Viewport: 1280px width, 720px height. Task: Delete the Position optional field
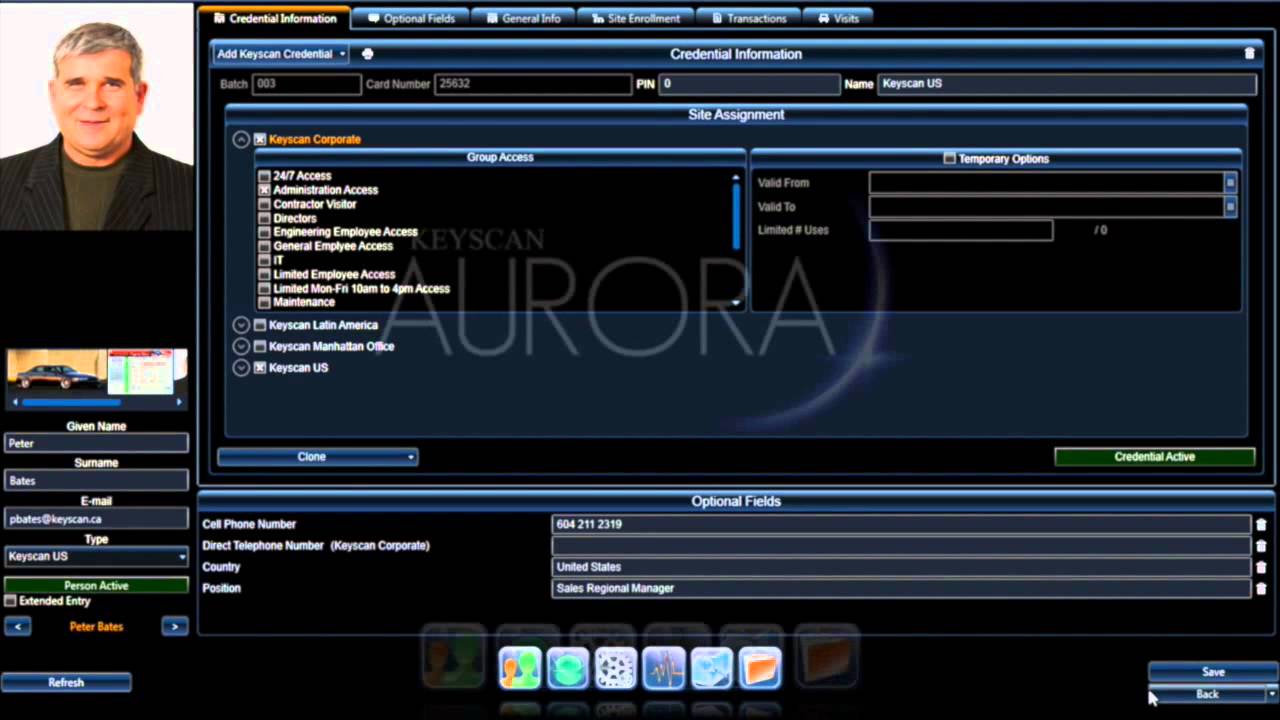1261,589
